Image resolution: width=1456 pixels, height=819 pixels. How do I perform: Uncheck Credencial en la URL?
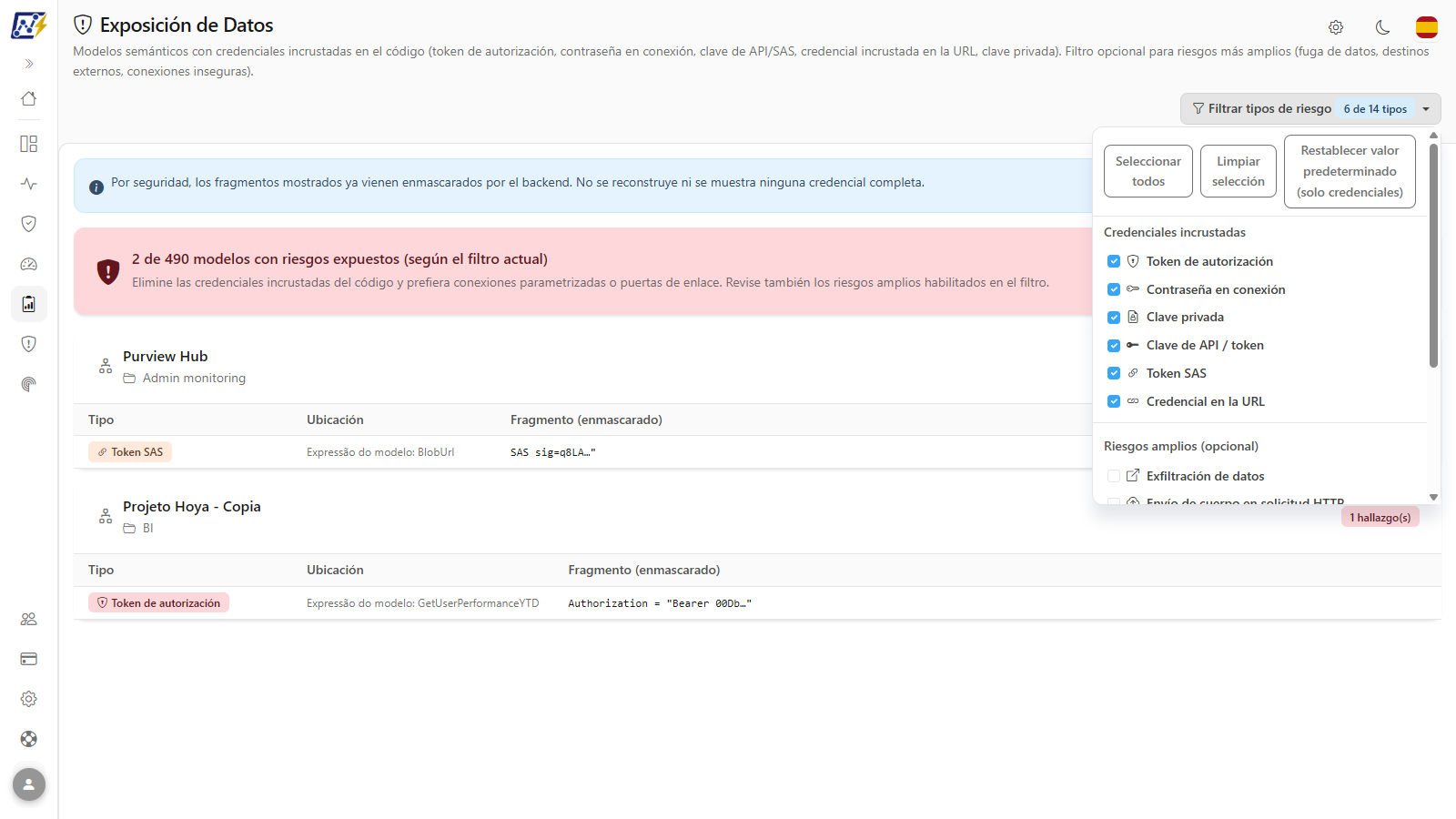click(1114, 401)
